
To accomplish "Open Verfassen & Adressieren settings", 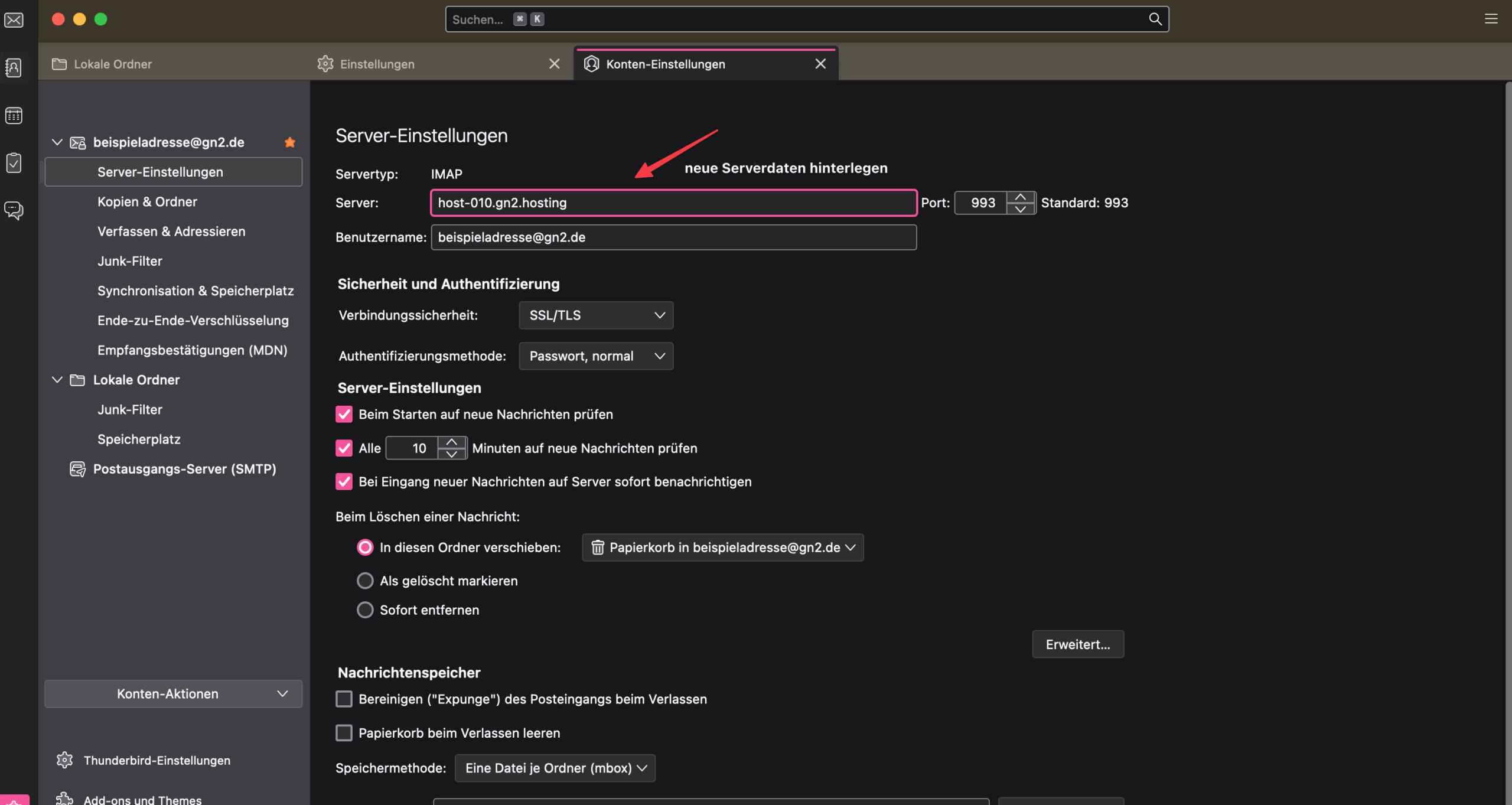I will (x=171, y=231).
